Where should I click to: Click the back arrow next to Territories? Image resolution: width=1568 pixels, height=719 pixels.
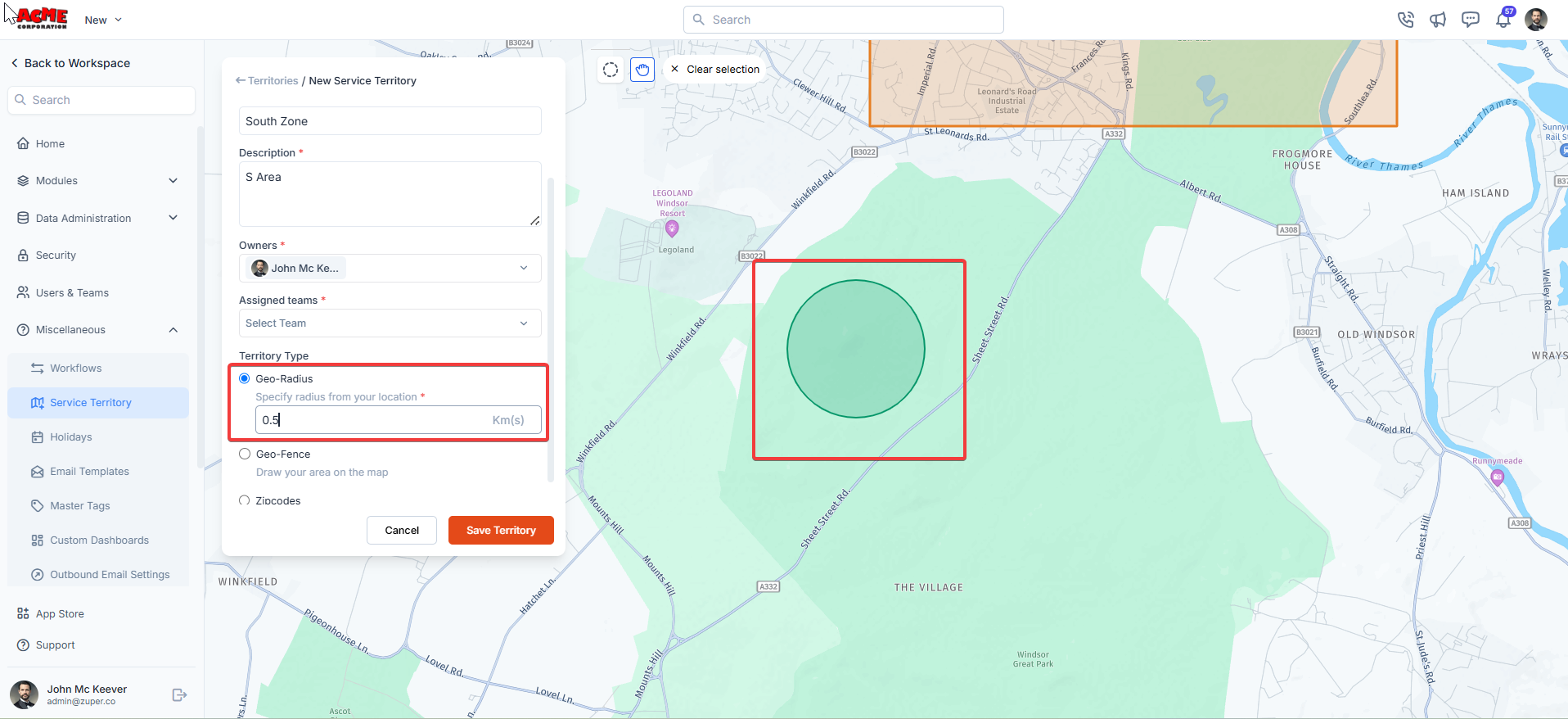pyautogui.click(x=241, y=80)
